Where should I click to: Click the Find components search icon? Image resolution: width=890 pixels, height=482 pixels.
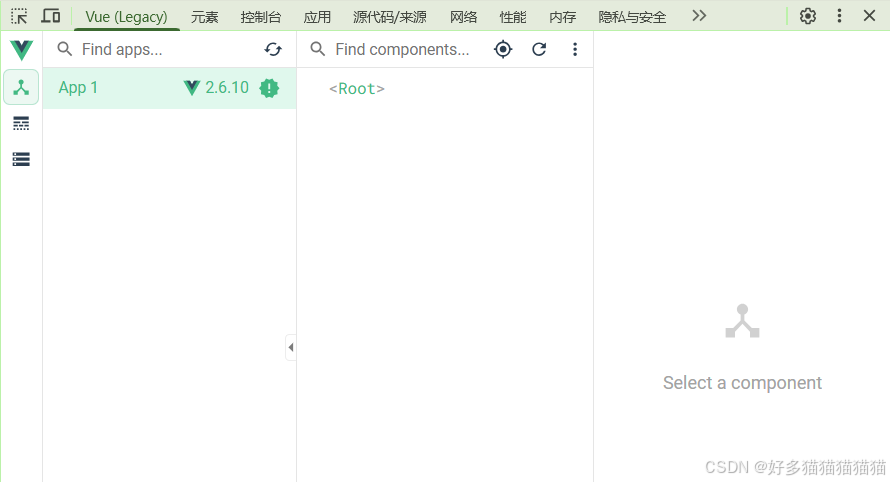[318, 49]
